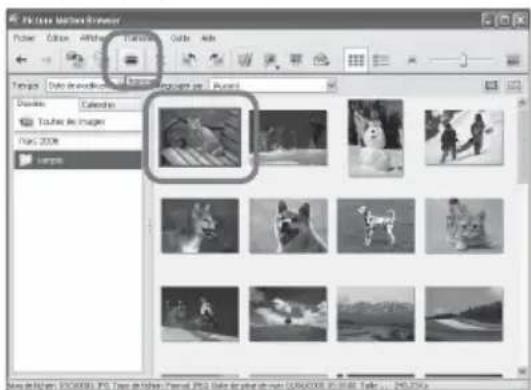Click the last icon at right of the sort bar
This screenshot has height=390, width=531.
coord(514,85)
